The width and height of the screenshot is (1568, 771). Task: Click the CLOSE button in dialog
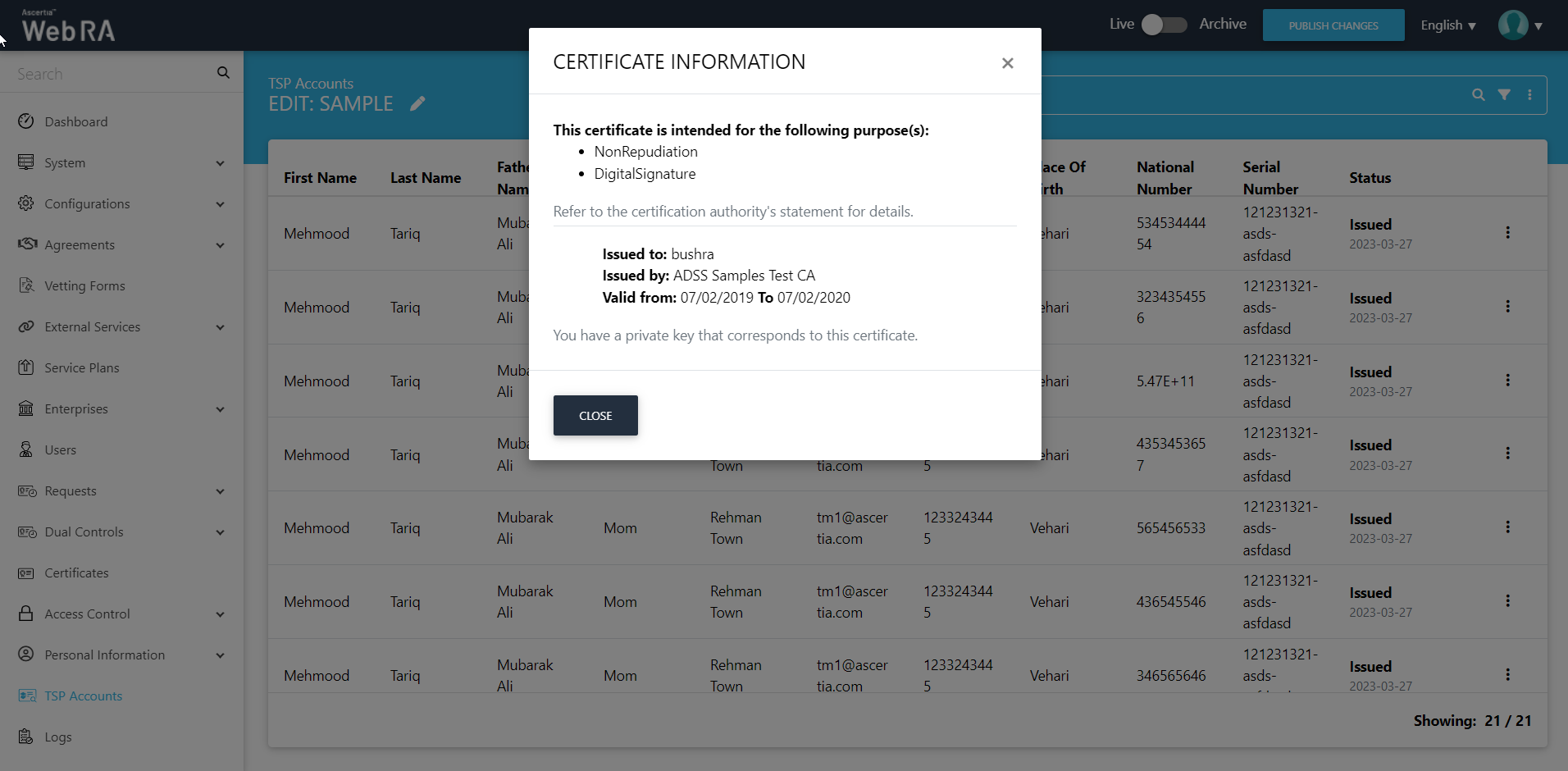(595, 416)
